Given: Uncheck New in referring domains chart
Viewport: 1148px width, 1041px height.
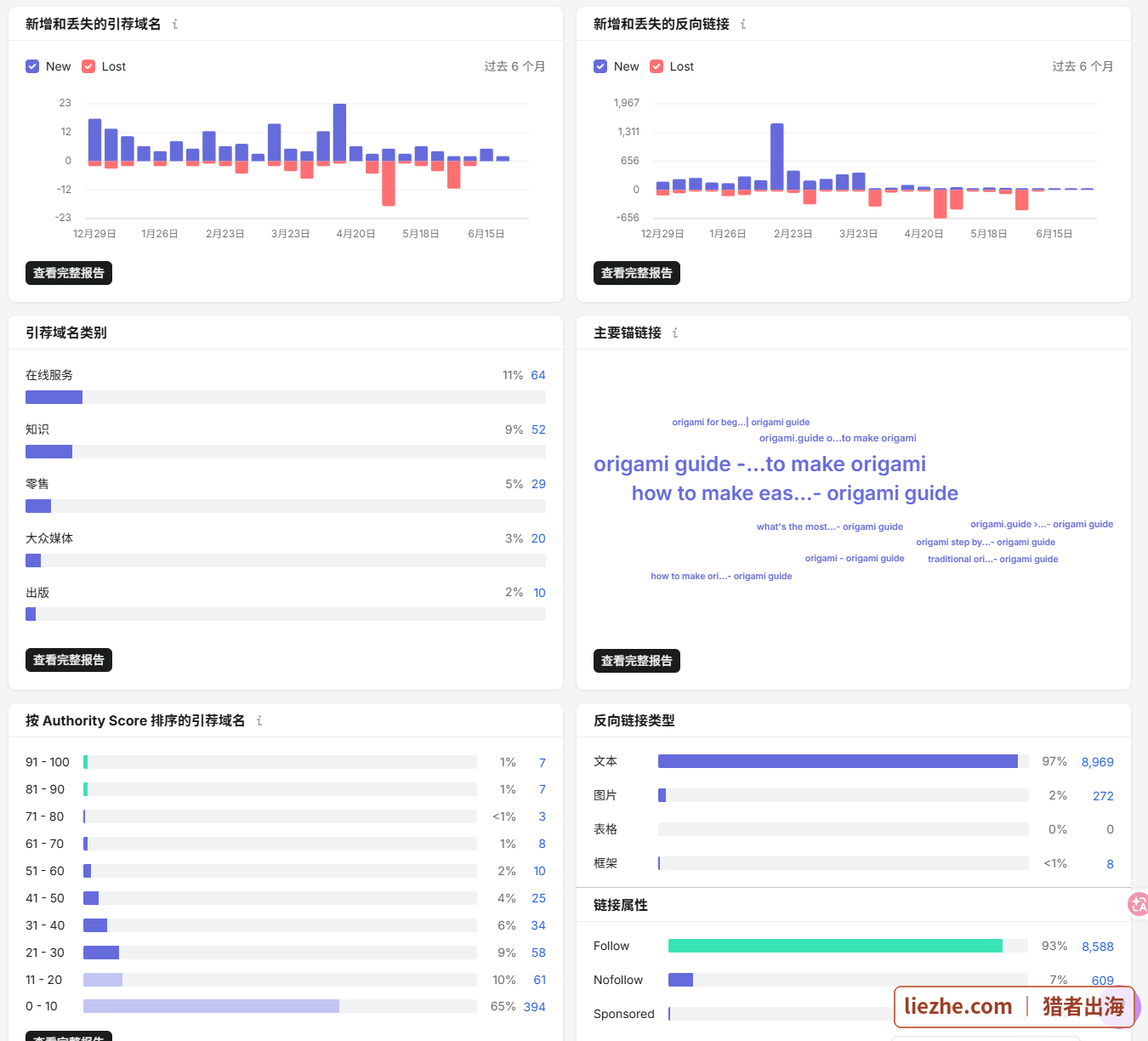Looking at the screenshot, I should 32,66.
